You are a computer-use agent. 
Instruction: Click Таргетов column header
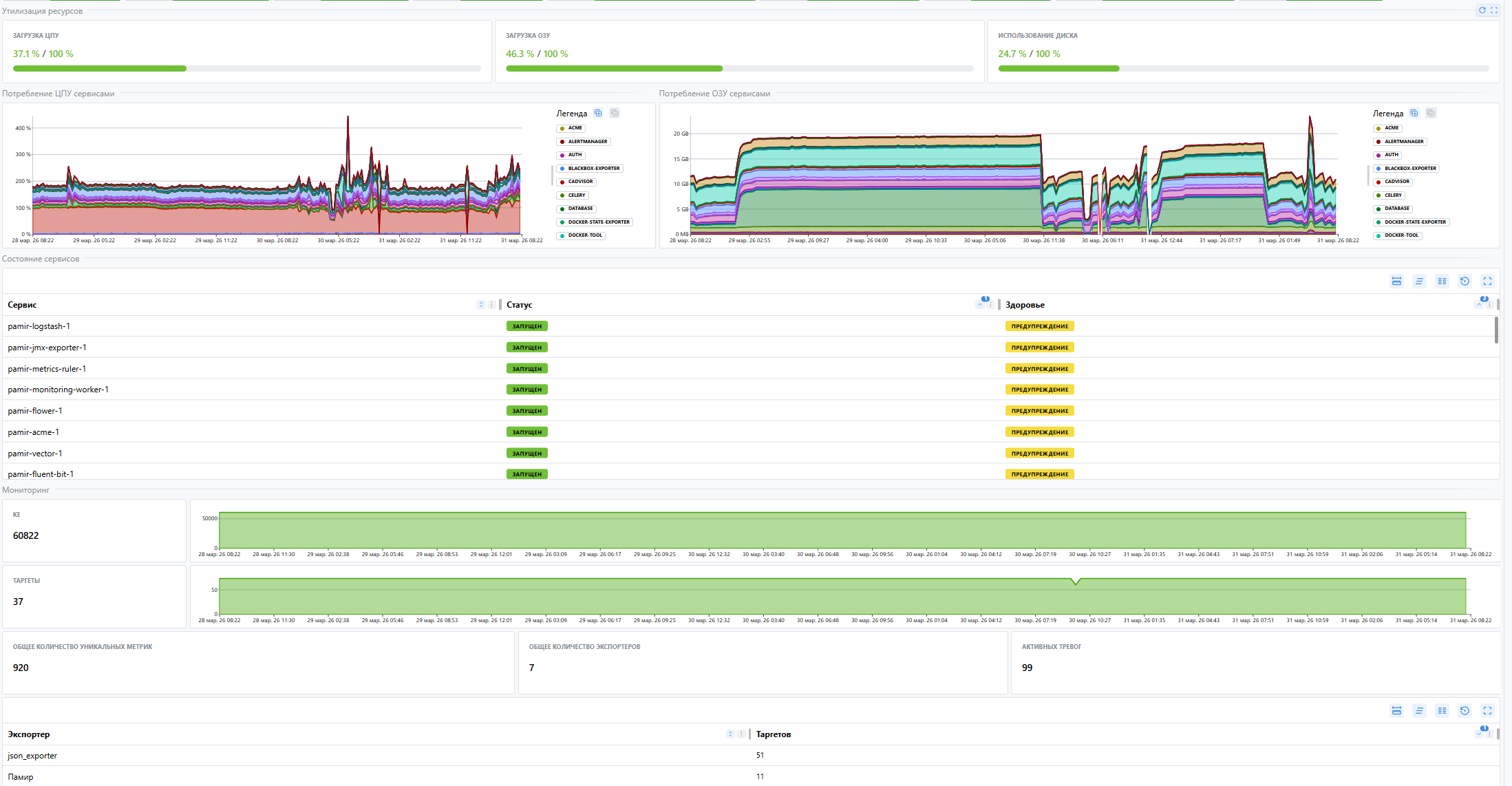(774, 734)
